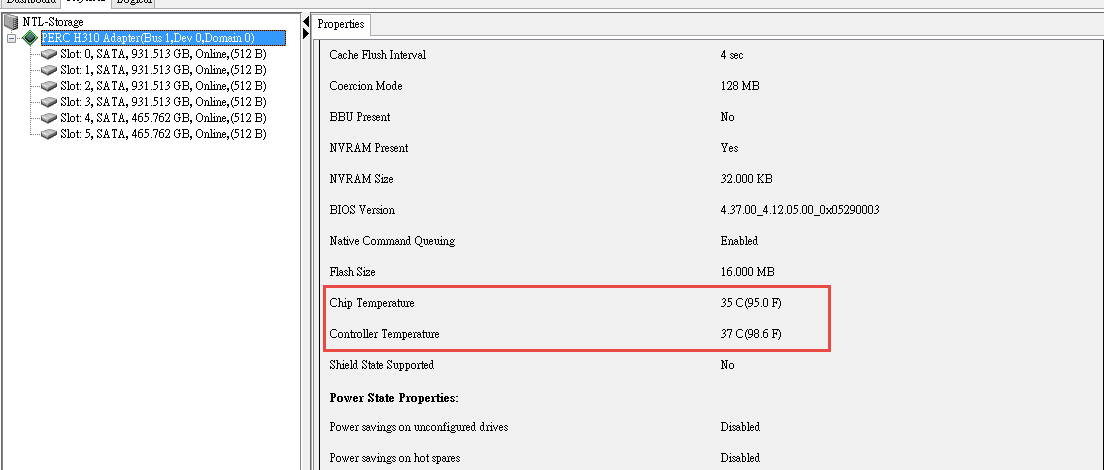Click the Slot 4 465.762 GB drive label

coord(163,118)
